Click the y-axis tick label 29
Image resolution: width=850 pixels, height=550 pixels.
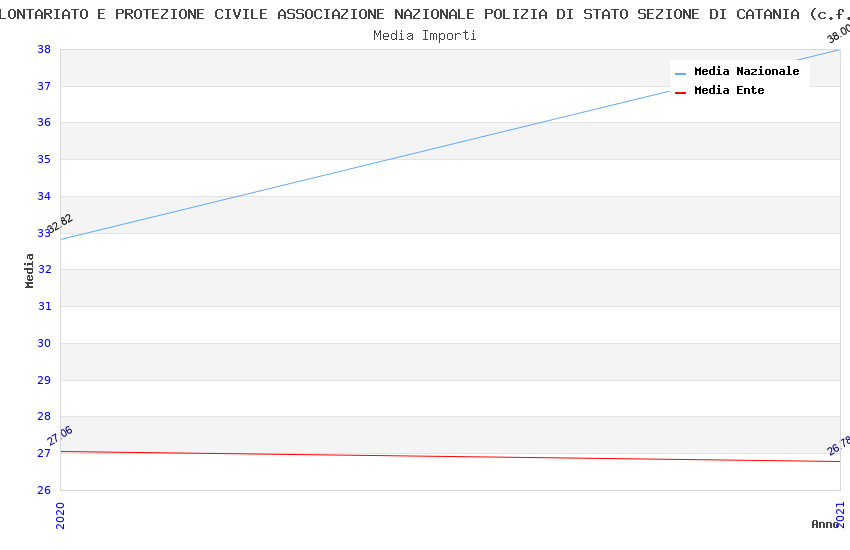[x=44, y=380]
